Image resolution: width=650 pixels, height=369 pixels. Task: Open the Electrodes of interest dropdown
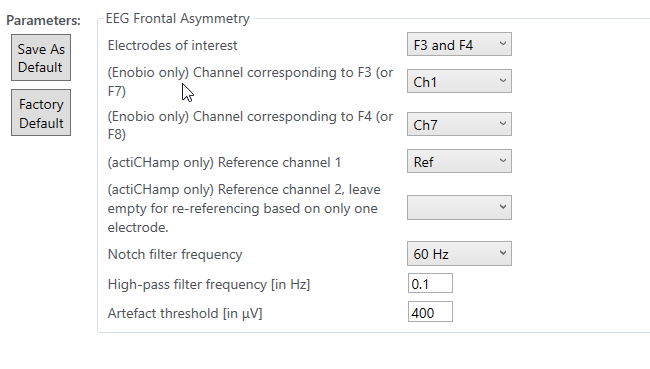(459, 44)
